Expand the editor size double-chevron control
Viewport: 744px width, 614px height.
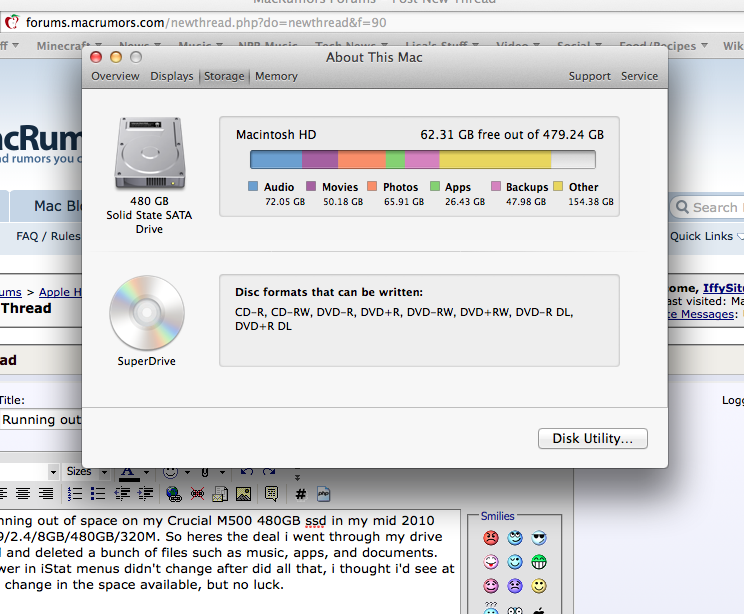(297, 474)
